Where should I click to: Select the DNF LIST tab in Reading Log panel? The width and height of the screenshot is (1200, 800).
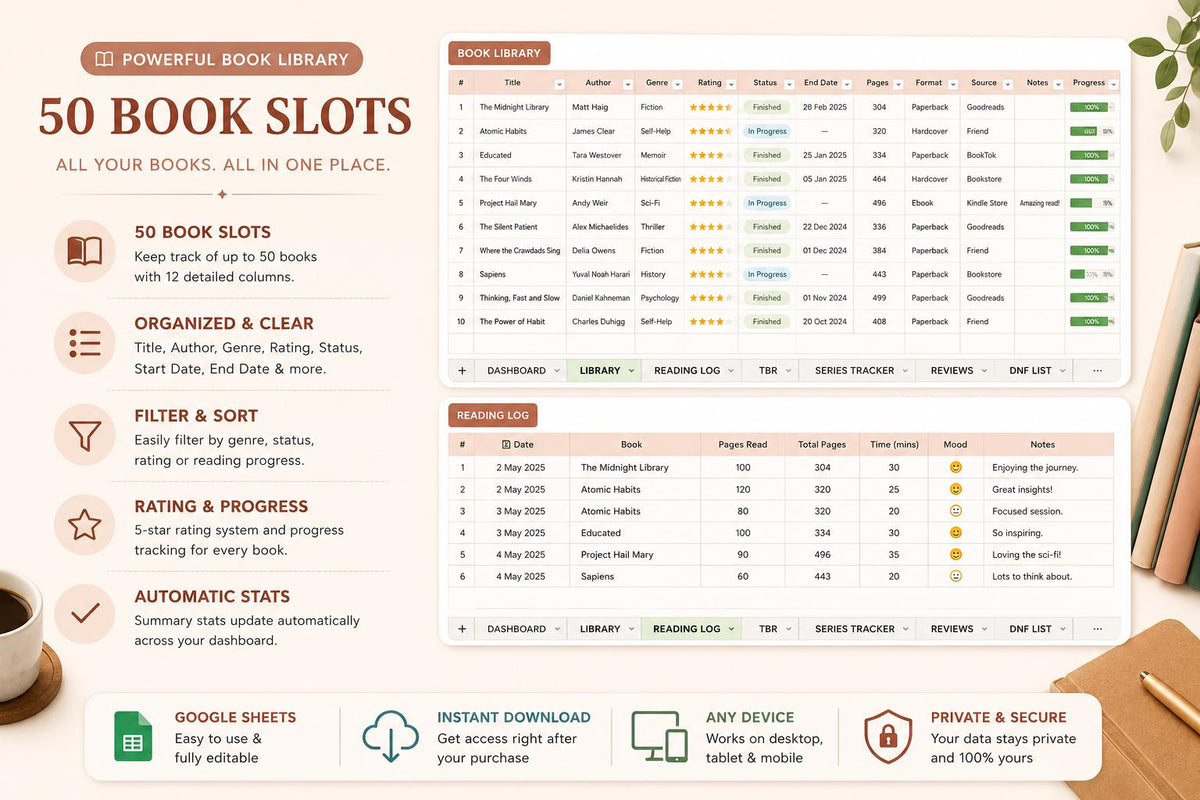coord(1035,629)
